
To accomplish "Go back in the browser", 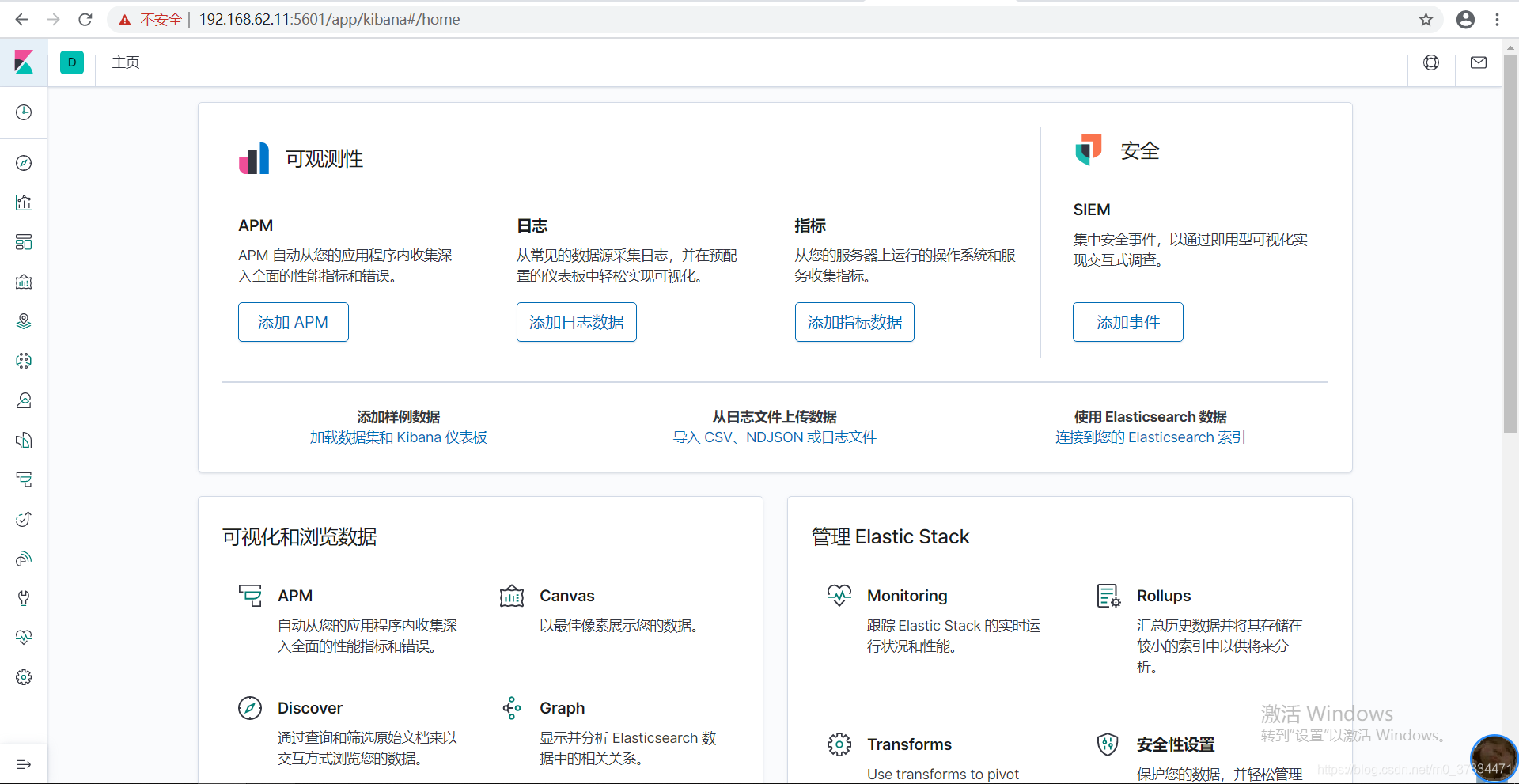I will [22, 20].
